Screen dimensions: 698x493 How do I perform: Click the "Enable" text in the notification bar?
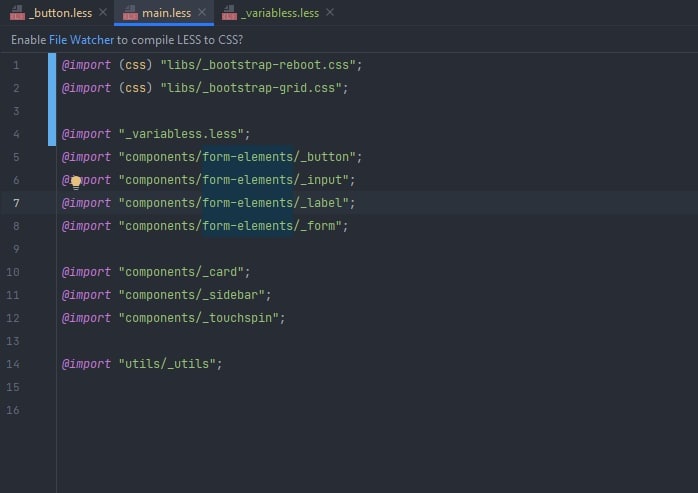[x=28, y=40]
